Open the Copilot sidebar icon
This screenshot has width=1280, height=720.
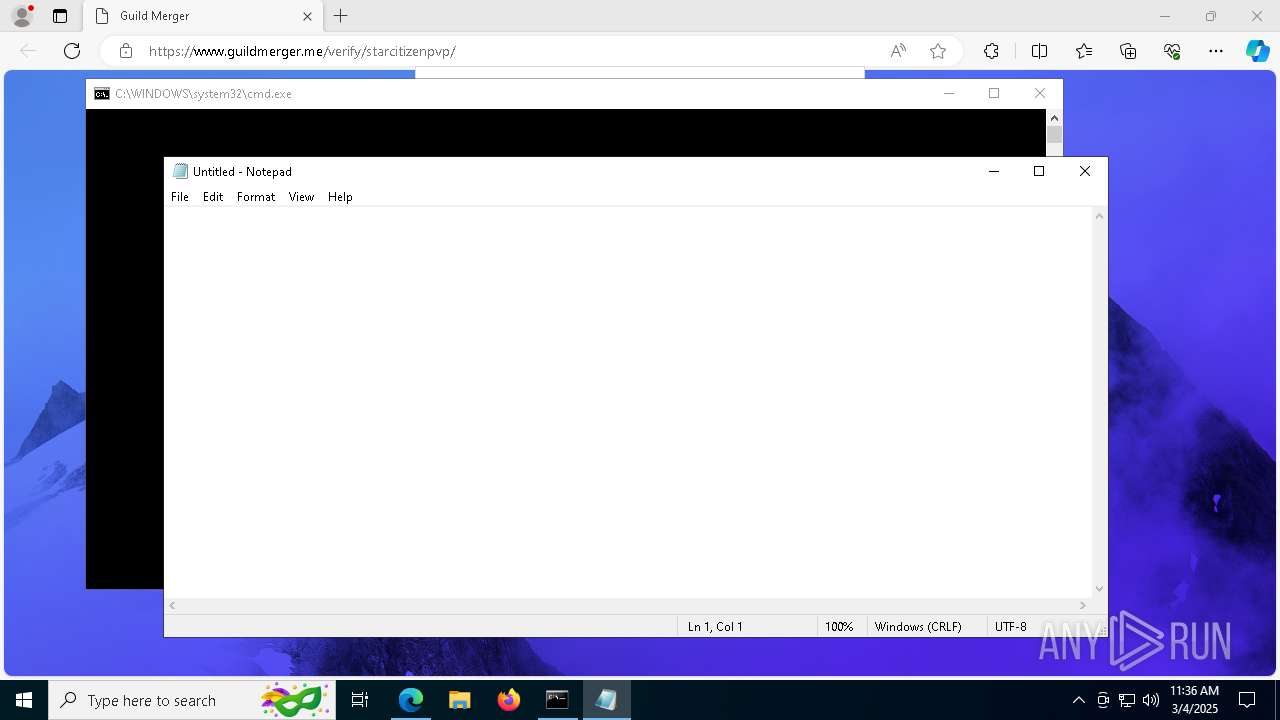point(1257,51)
